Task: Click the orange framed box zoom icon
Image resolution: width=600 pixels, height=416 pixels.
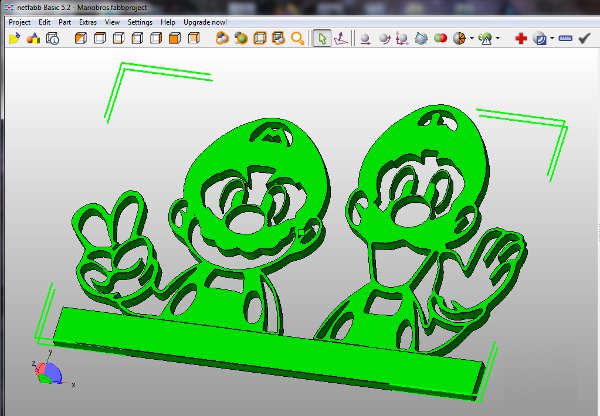Action: pos(260,38)
